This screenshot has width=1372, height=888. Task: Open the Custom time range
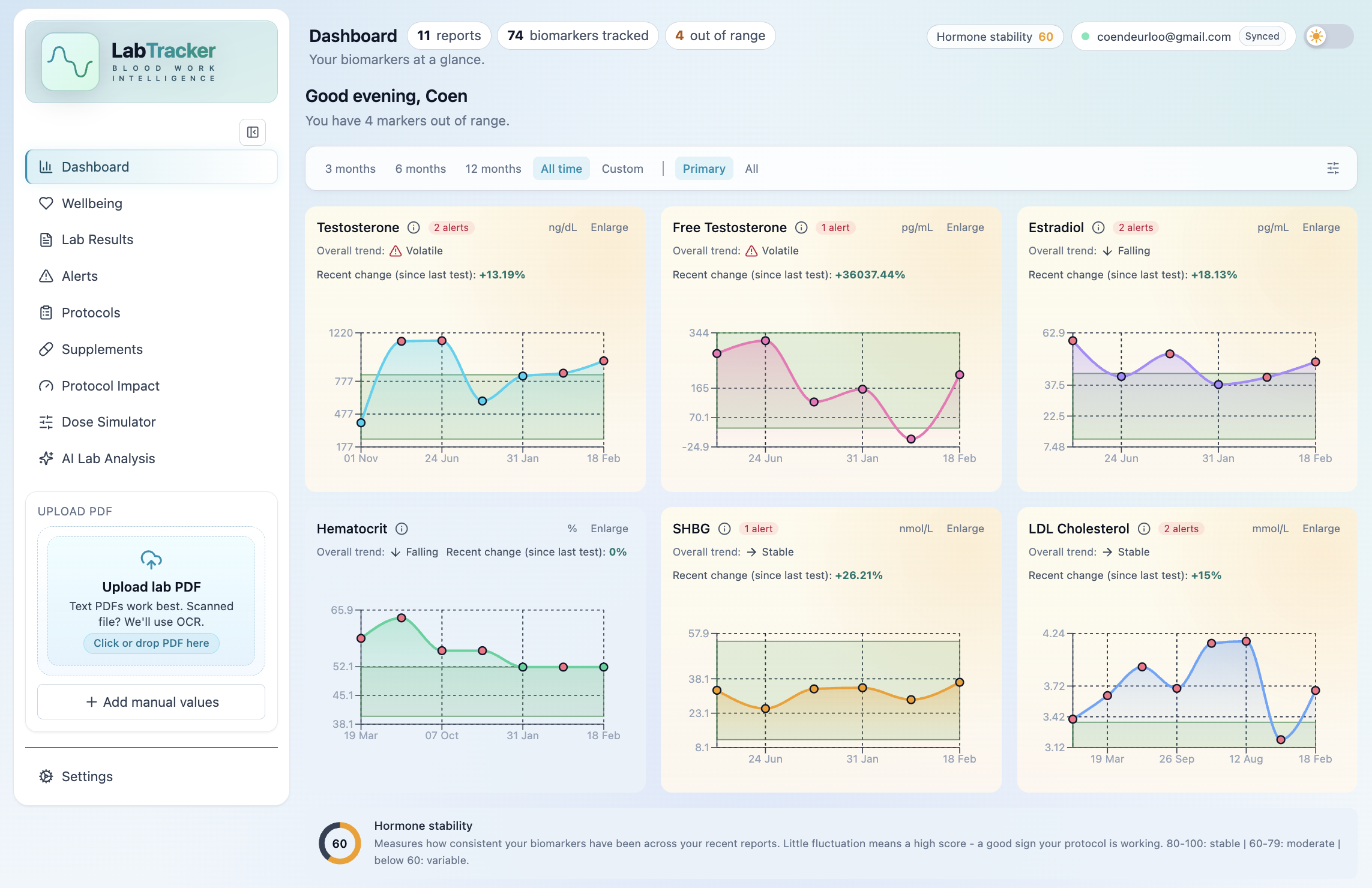pos(622,169)
